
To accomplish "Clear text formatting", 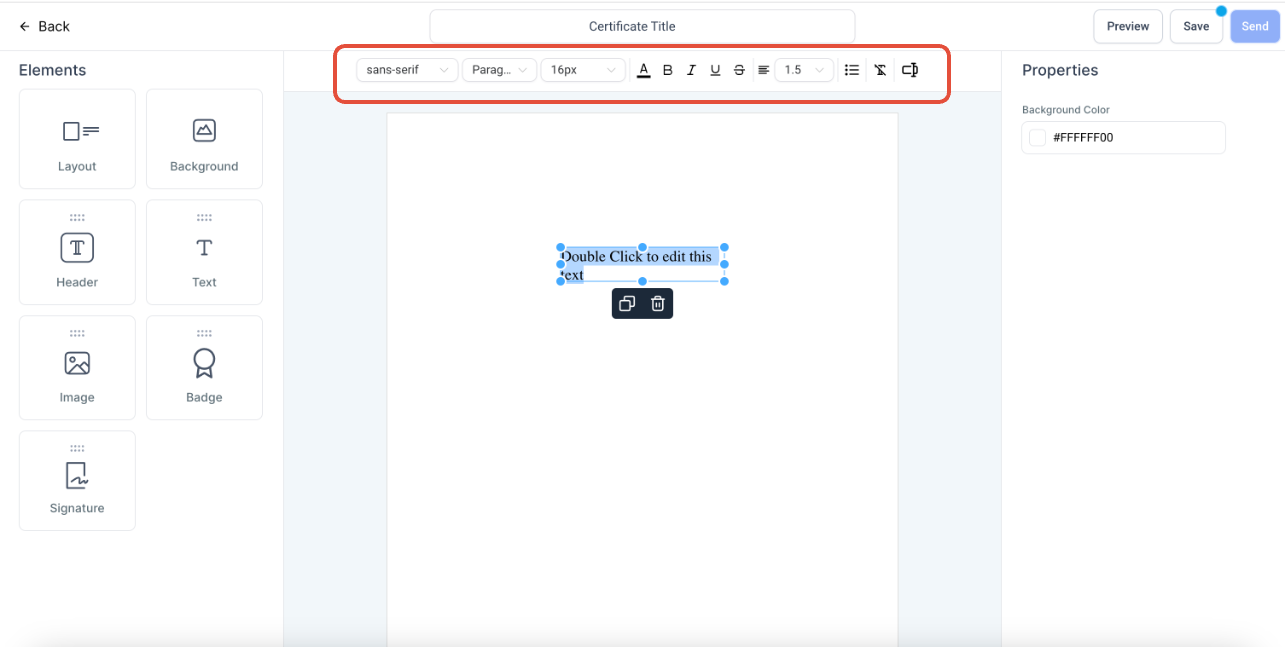I will (880, 70).
